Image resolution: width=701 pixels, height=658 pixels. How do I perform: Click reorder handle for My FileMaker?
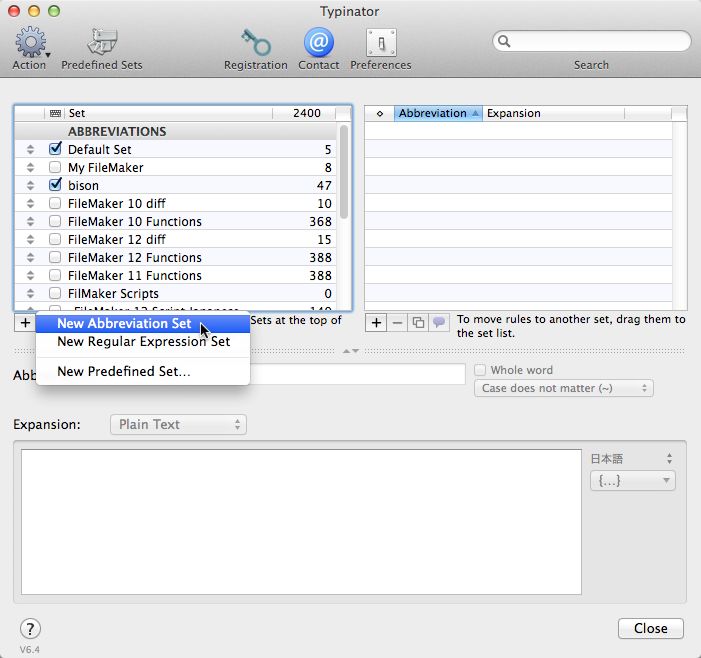click(x=30, y=167)
